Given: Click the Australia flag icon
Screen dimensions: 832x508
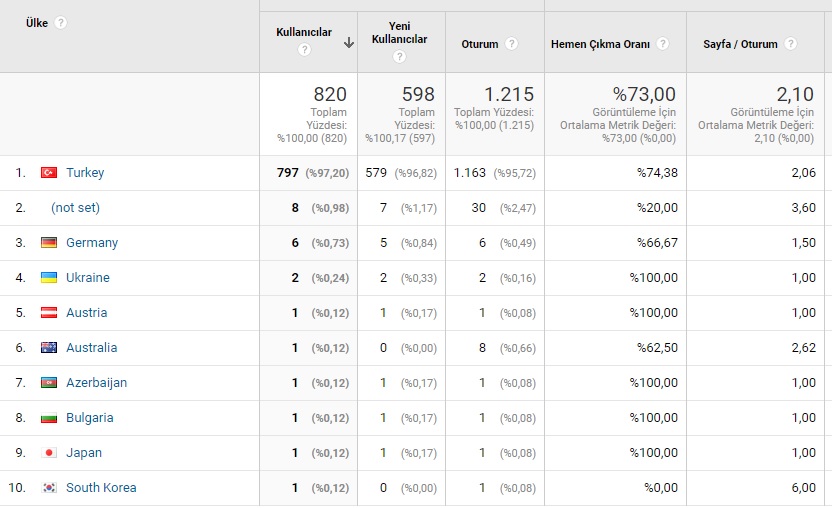Looking at the screenshot, I should click(x=49, y=348).
